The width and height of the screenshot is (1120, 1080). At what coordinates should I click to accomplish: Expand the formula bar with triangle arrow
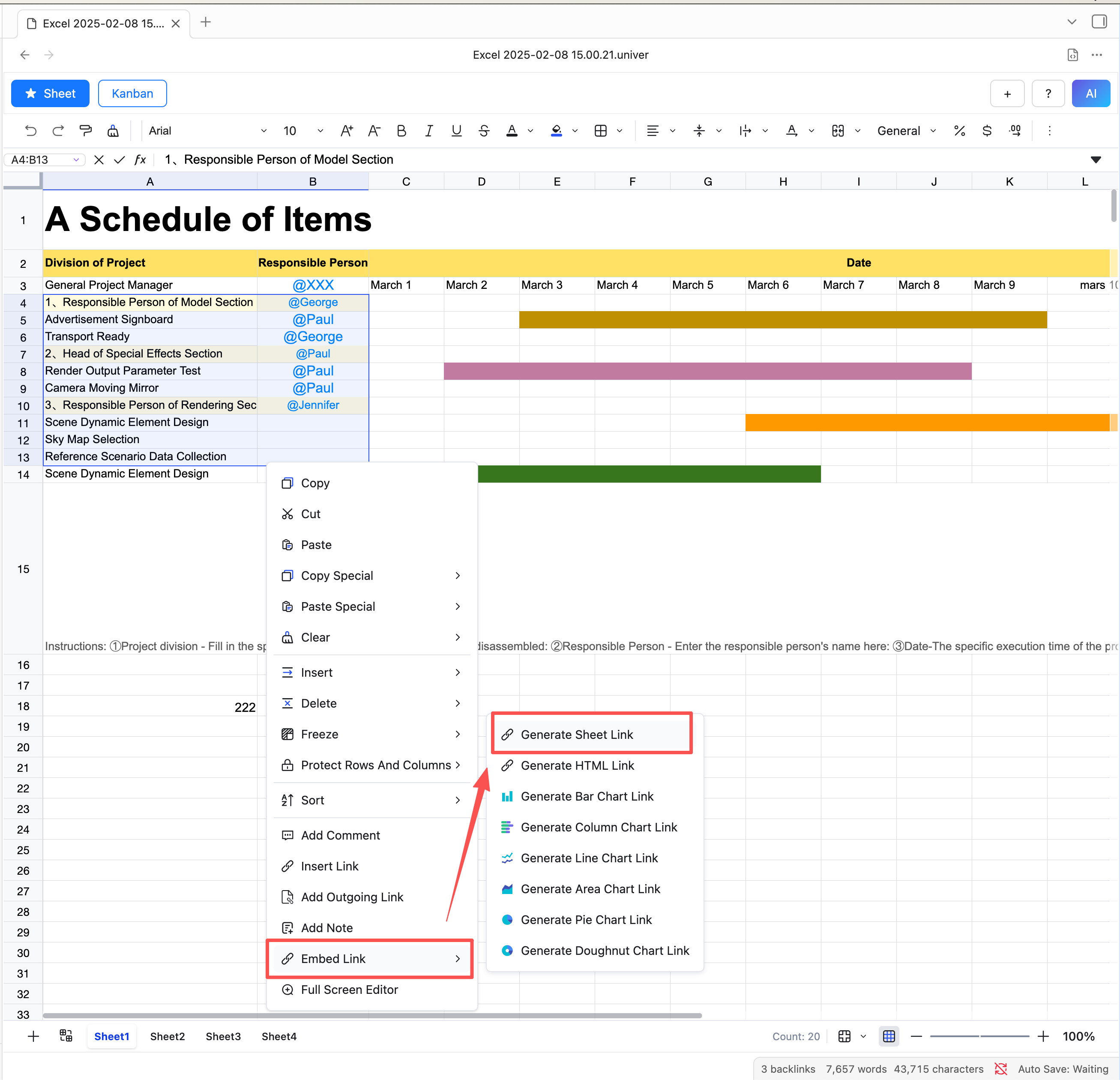[x=1096, y=160]
